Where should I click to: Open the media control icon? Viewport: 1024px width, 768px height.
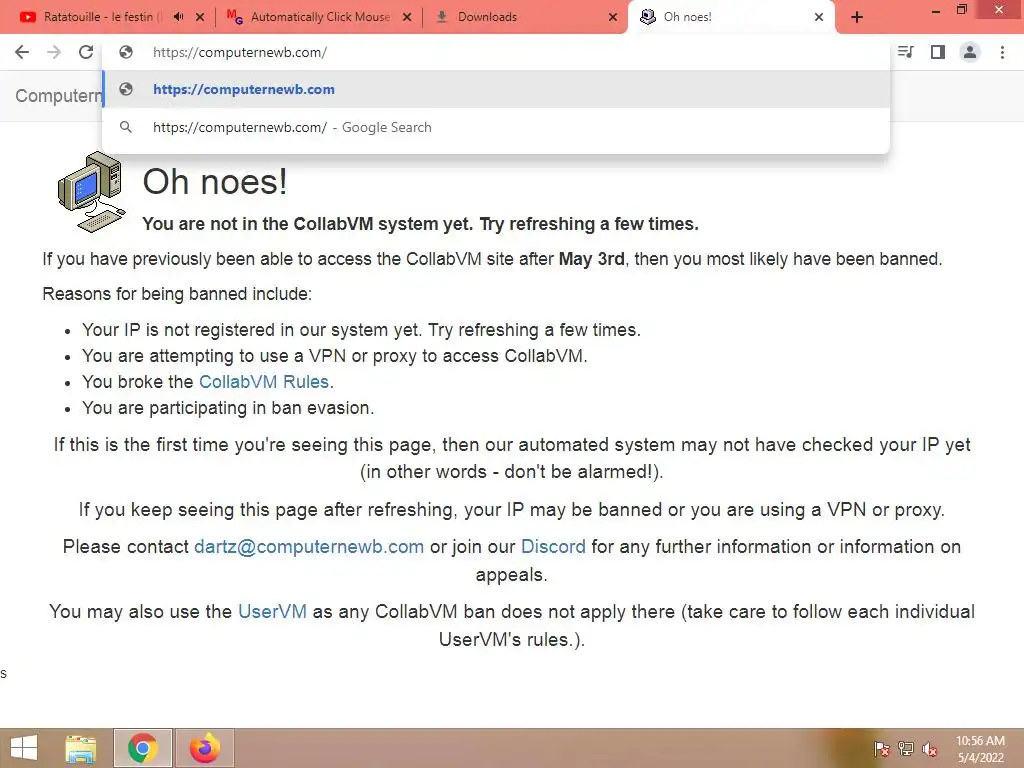pyautogui.click(x=906, y=52)
